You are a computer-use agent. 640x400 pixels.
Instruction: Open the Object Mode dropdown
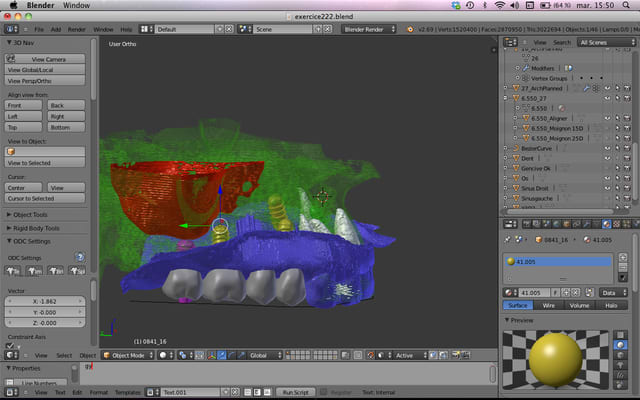[125, 355]
